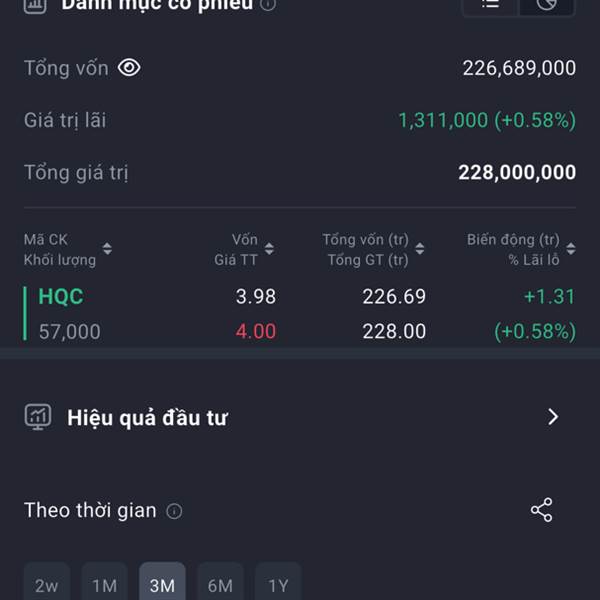600x600 pixels.
Task: Open the HQC stock row
Action: tap(300, 314)
